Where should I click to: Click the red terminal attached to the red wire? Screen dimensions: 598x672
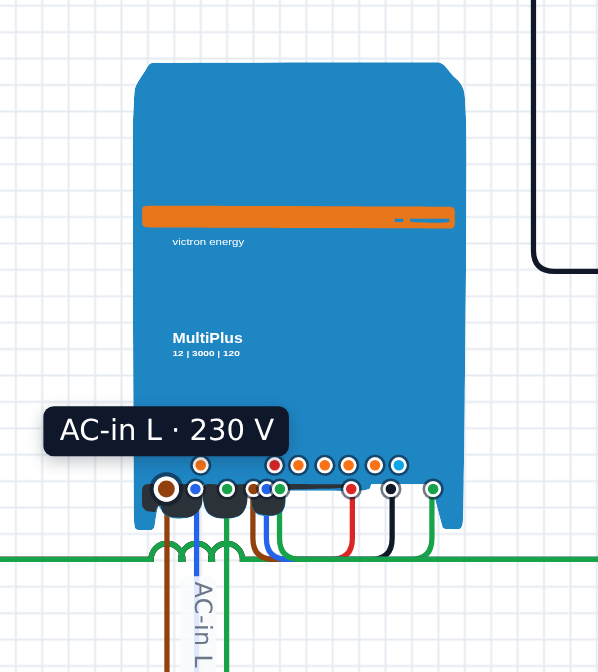click(x=351, y=489)
